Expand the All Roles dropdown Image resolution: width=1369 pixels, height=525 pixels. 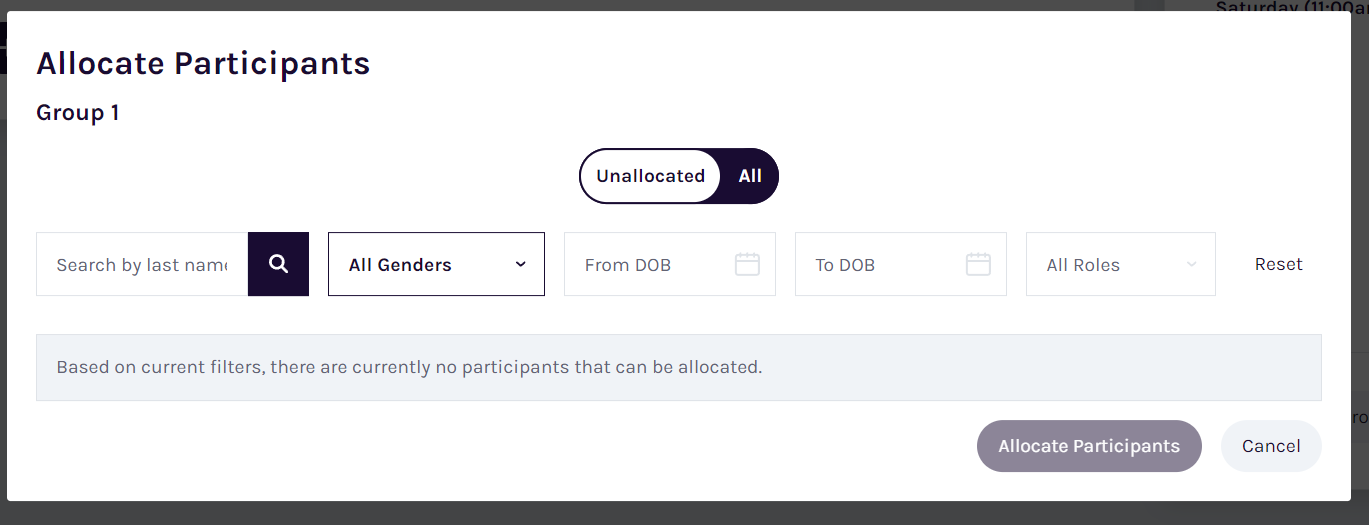(1121, 264)
